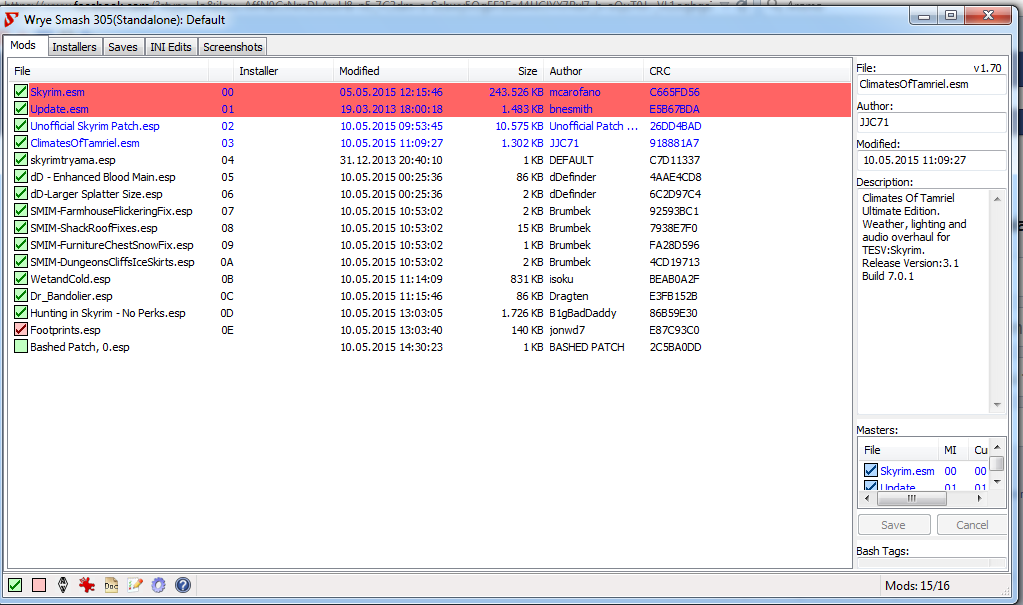Click the Bash Tags field
The width and height of the screenshot is (1023, 605).
coord(931,563)
